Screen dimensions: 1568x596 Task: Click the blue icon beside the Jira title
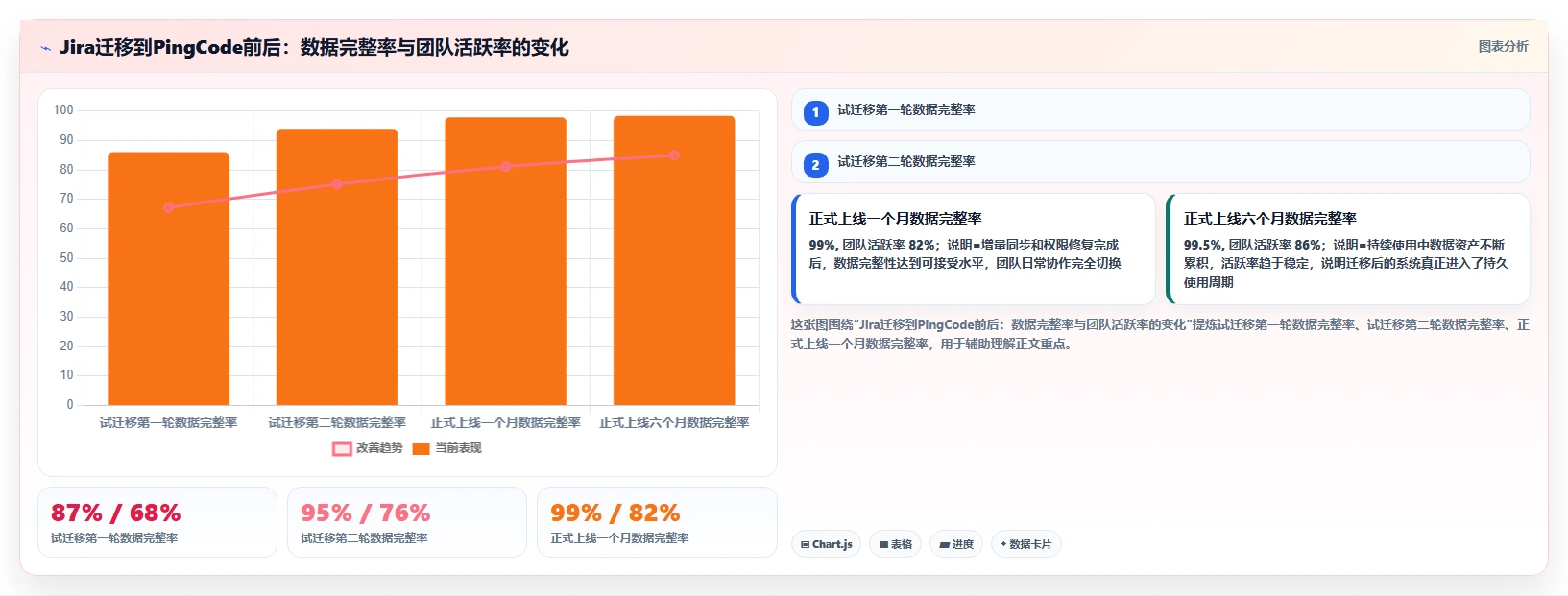click(45, 48)
